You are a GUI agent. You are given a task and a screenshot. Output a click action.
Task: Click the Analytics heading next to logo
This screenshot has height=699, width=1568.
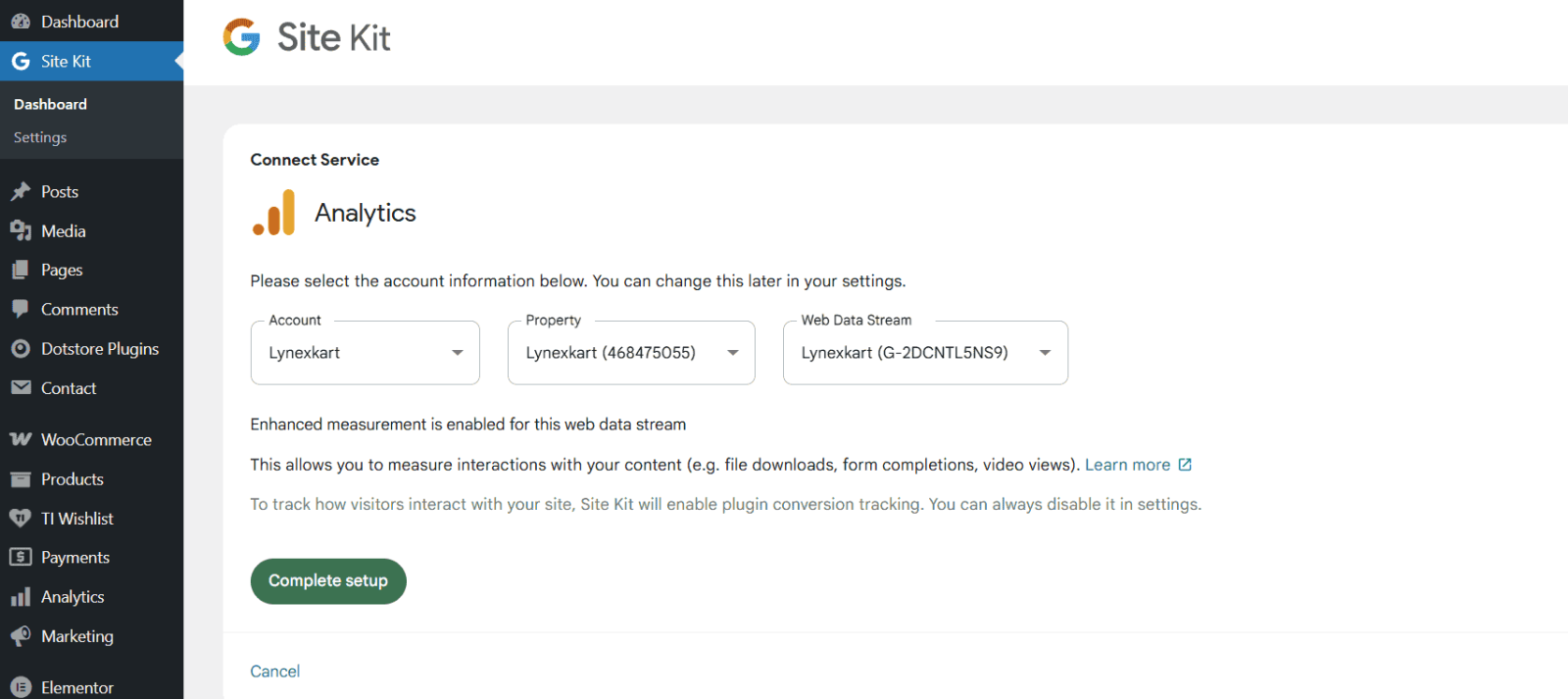(x=366, y=214)
